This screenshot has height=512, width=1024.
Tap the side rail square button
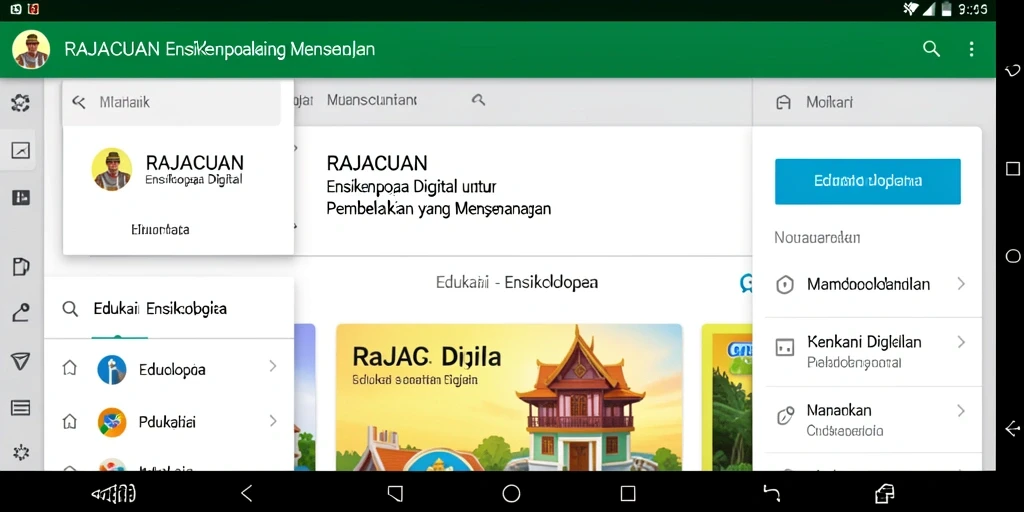[1013, 168]
